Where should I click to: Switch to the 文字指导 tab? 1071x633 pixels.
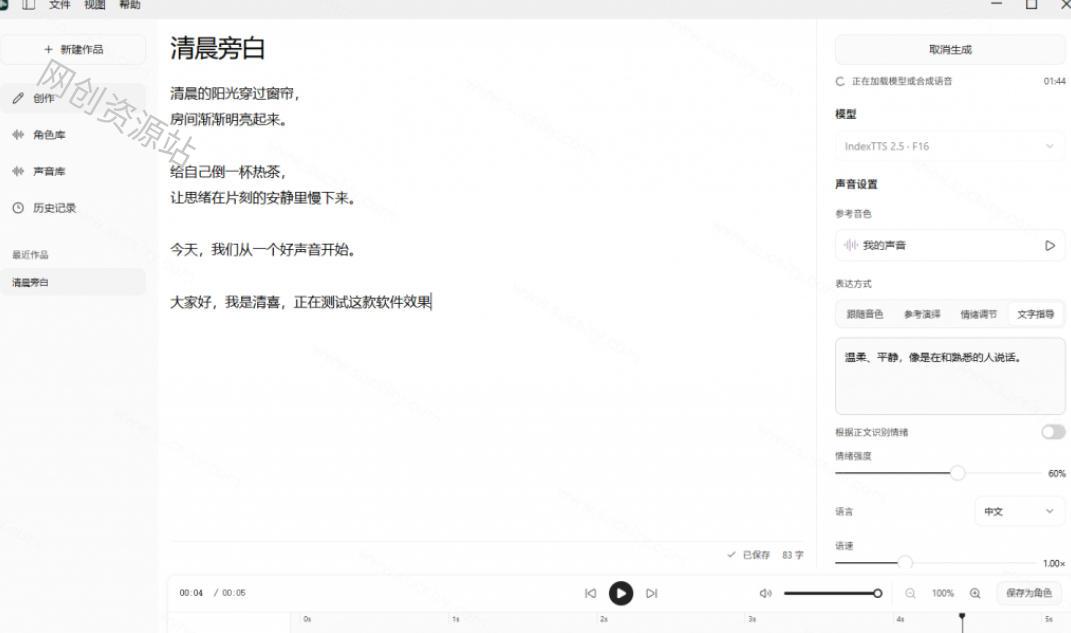click(1035, 314)
